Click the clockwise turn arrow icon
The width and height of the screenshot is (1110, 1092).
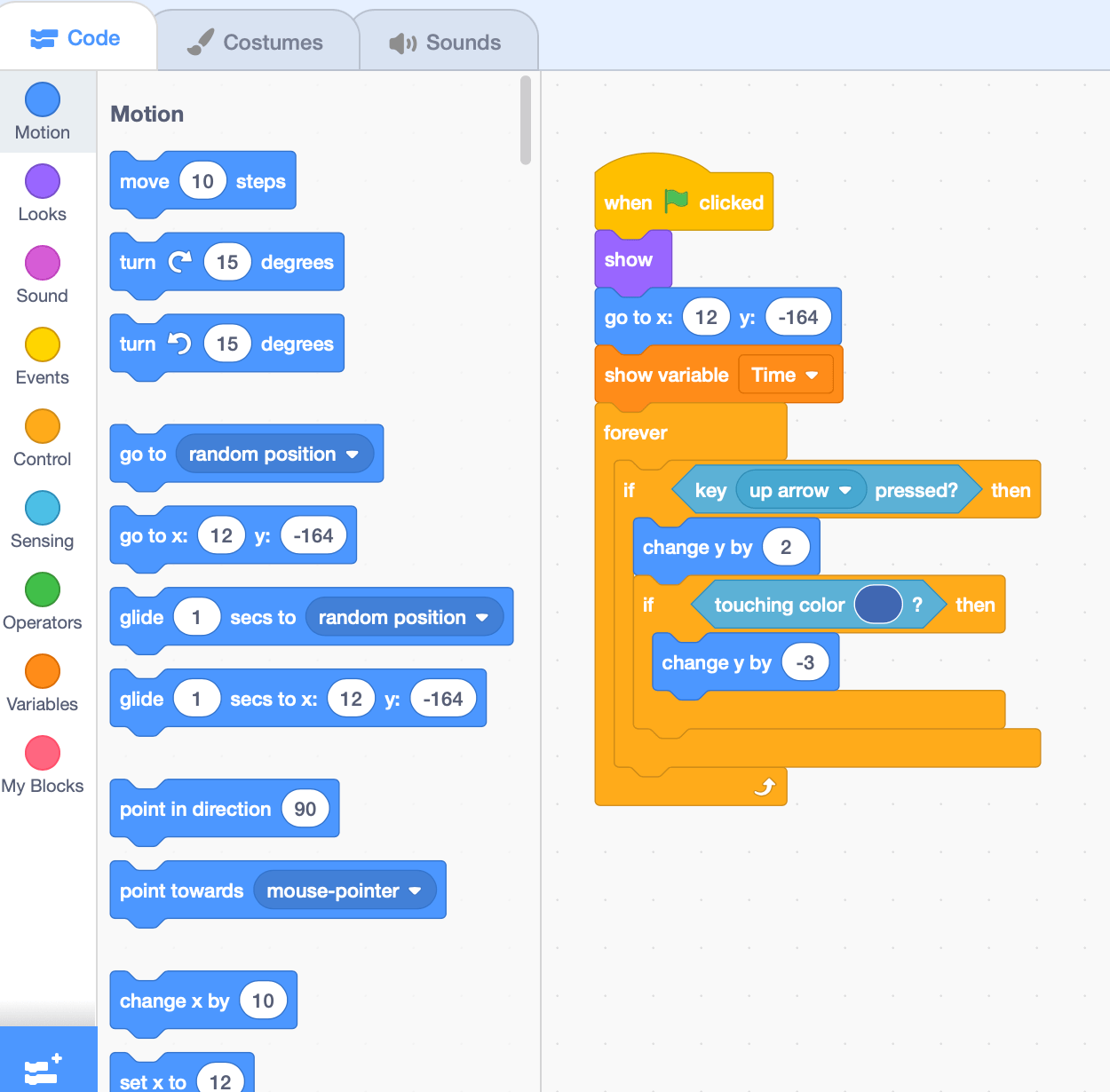(x=180, y=262)
